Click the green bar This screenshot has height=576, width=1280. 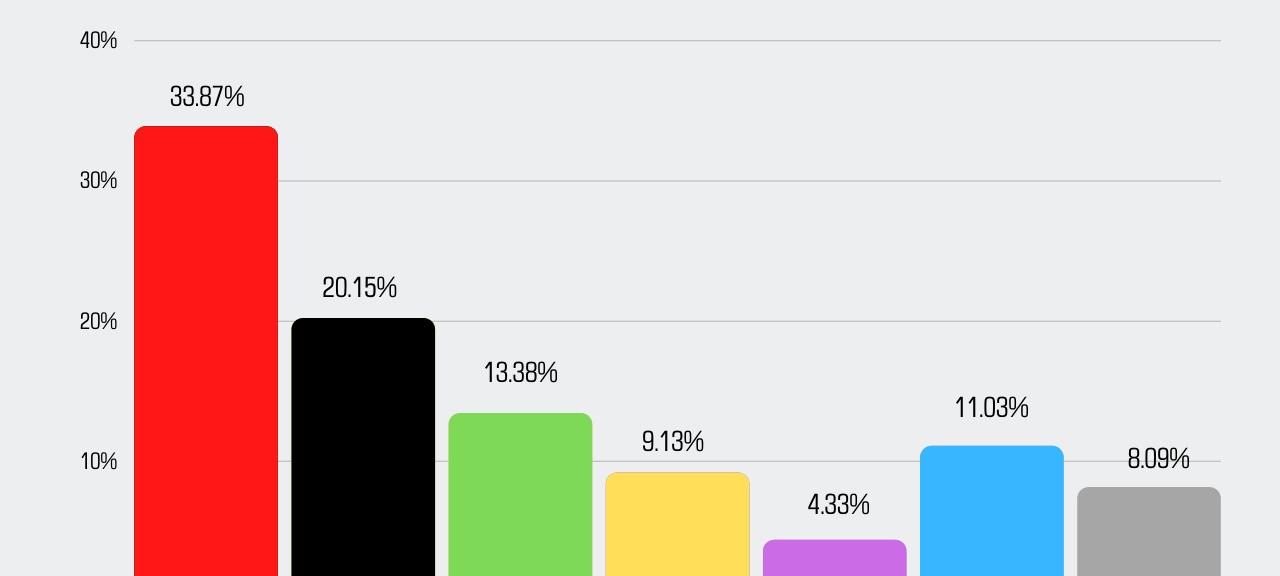point(520,494)
